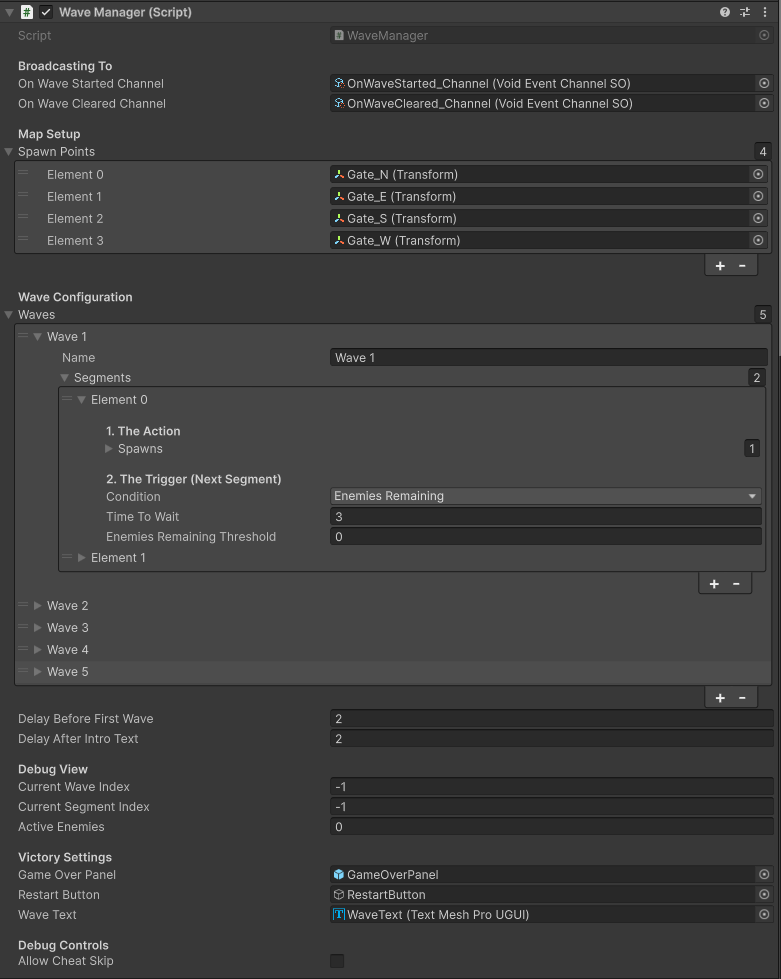Expand the Spawns list
This screenshot has height=979, width=781.
[109, 448]
